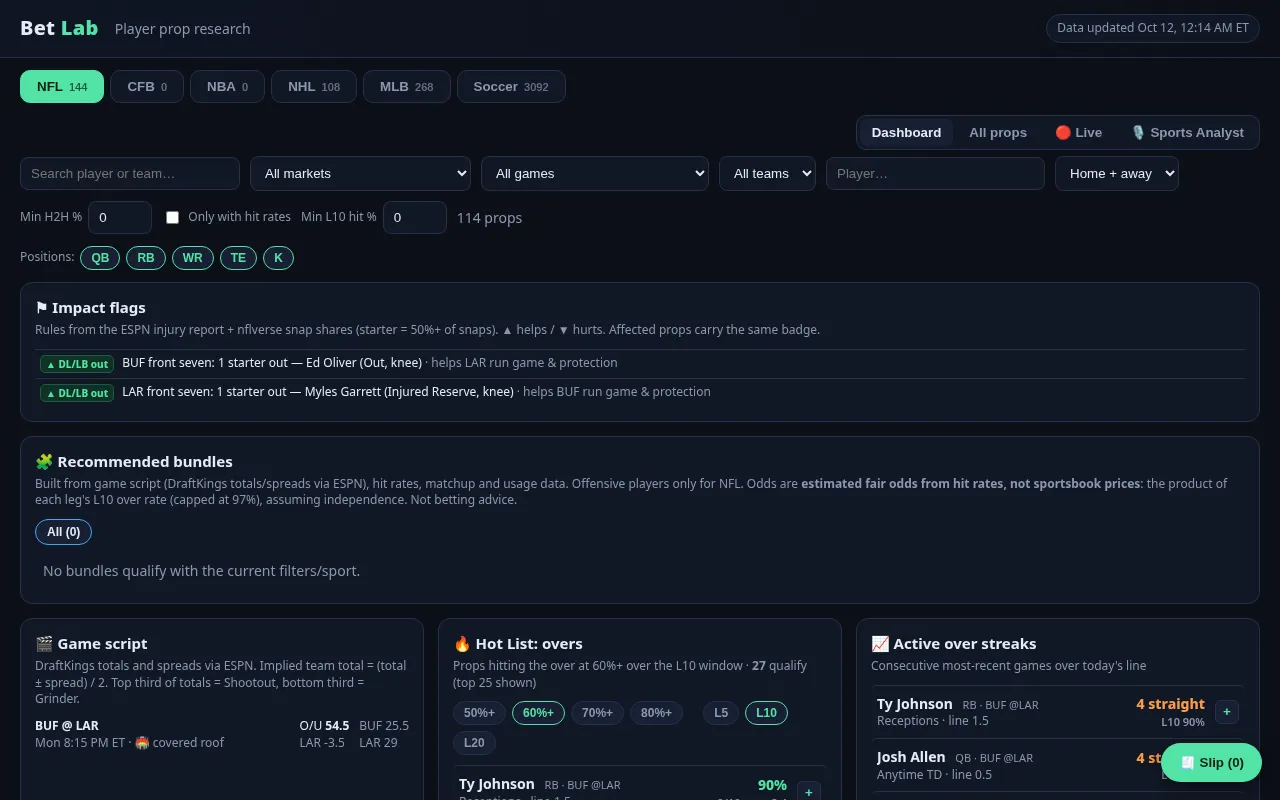Click the Min H2H % number field
Image resolution: width=1280 pixels, height=800 pixels.
pyautogui.click(x=120, y=217)
